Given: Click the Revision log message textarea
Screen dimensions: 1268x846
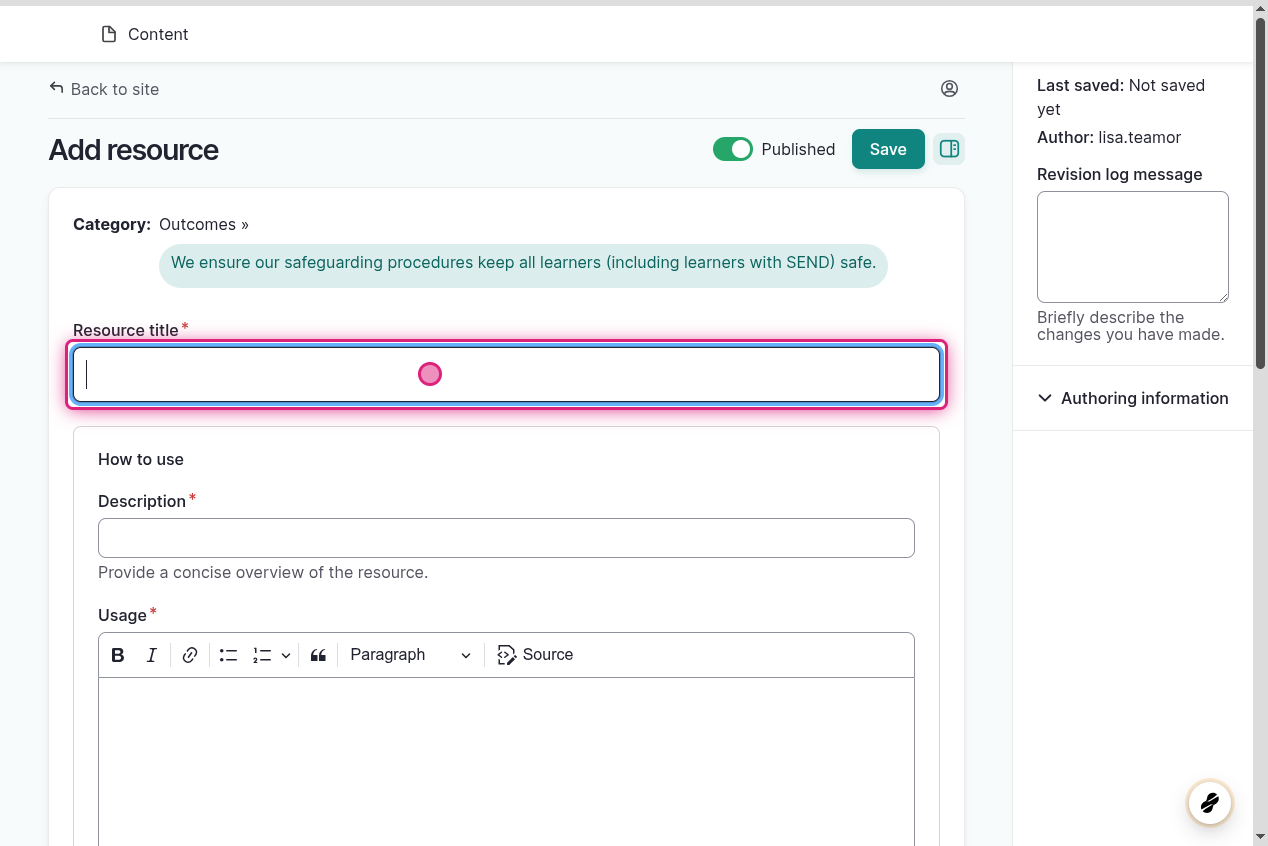Looking at the screenshot, I should pos(1132,247).
